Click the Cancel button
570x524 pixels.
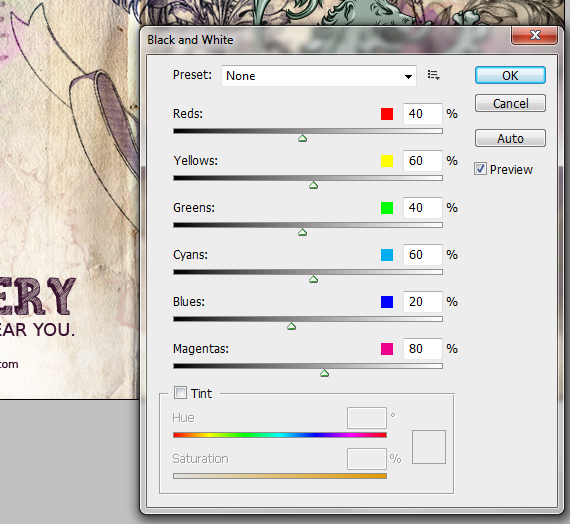pos(510,103)
